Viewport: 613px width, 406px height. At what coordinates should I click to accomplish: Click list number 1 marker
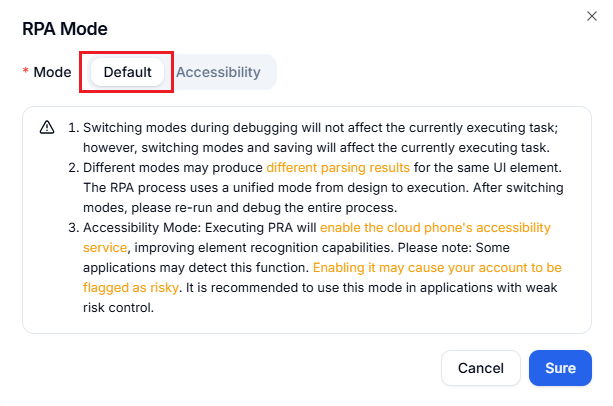(73, 128)
